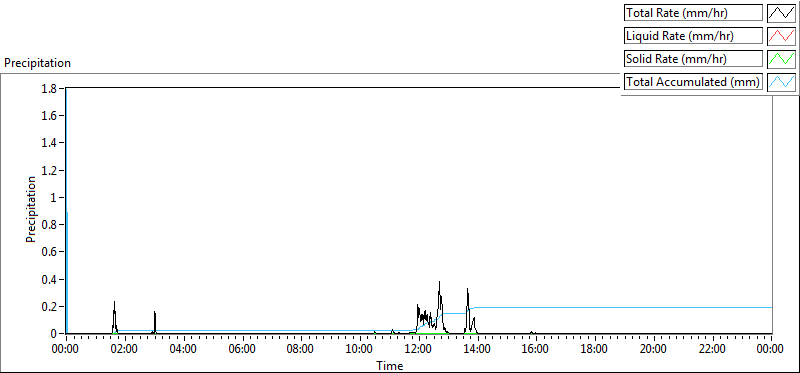Click the Time X-axis title
This screenshot has height=373, width=800.
point(390,365)
